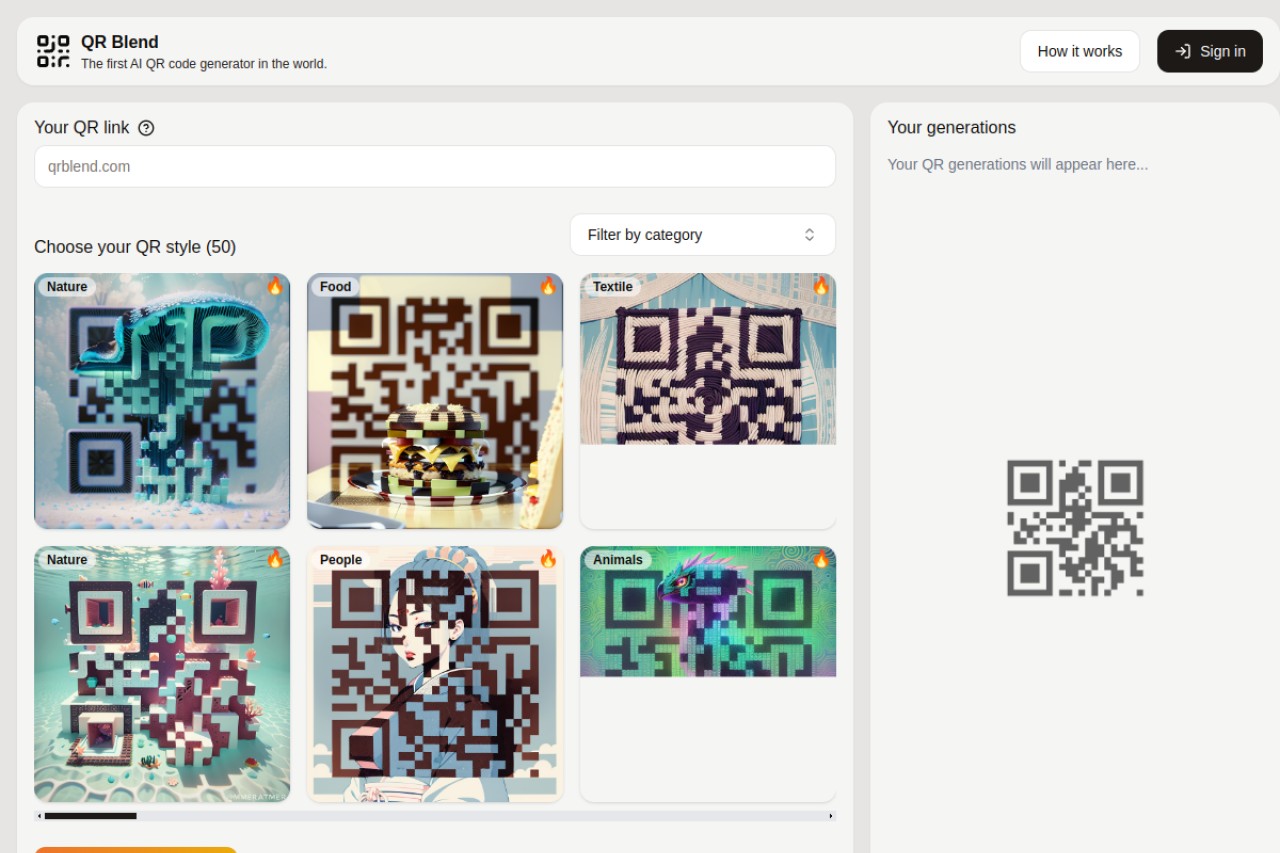Click the style scrollbar's left arrow
Image resolution: width=1280 pixels, height=853 pixels.
coord(39,816)
